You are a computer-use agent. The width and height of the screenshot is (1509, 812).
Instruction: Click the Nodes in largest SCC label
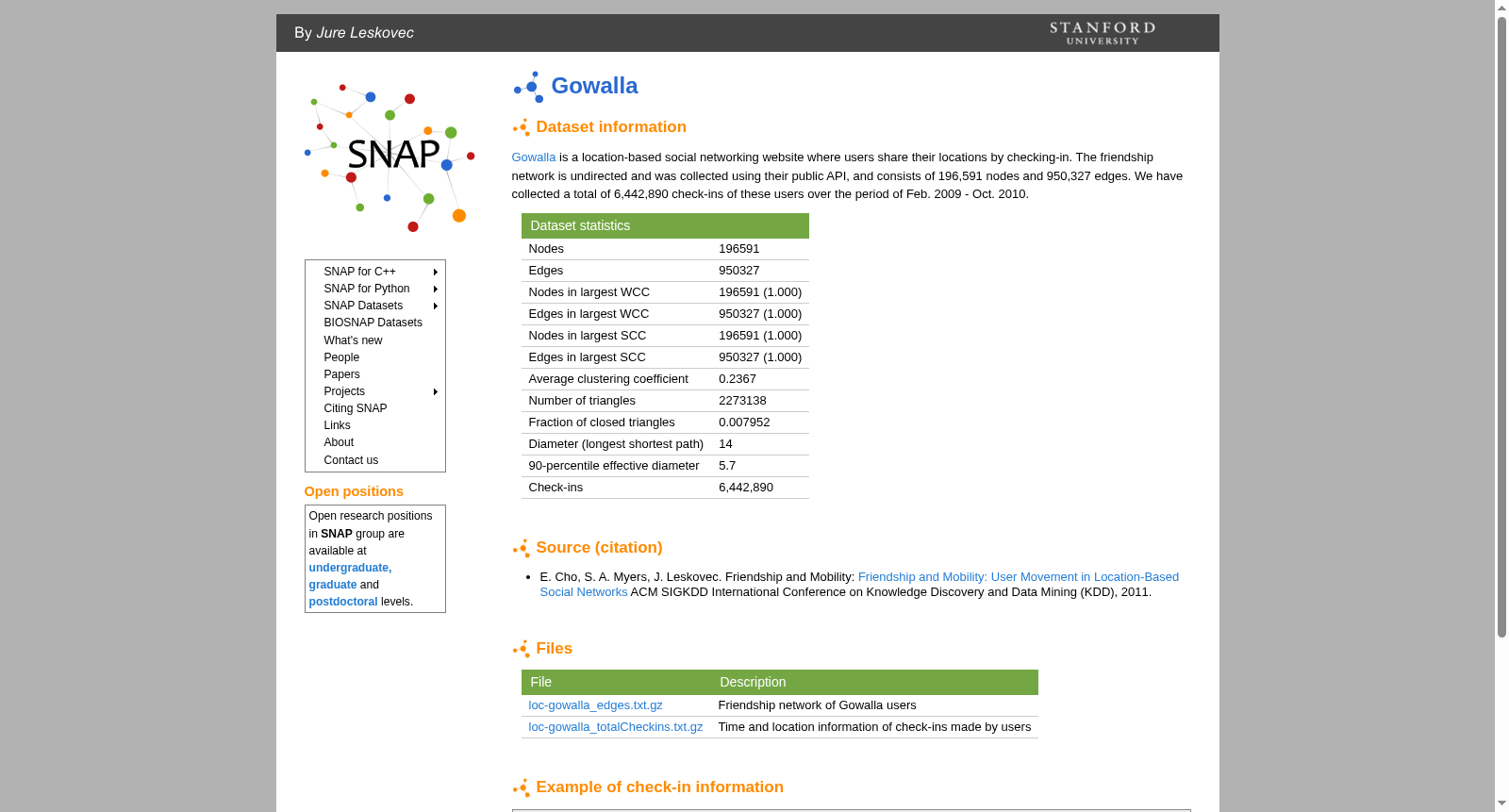588,336
